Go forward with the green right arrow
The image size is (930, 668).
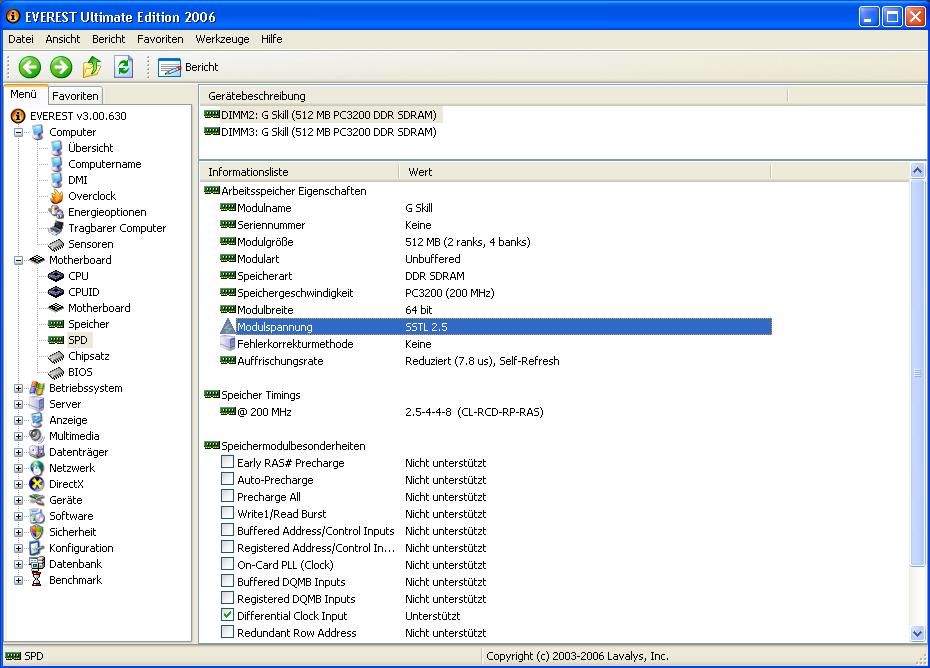coord(60,67)
